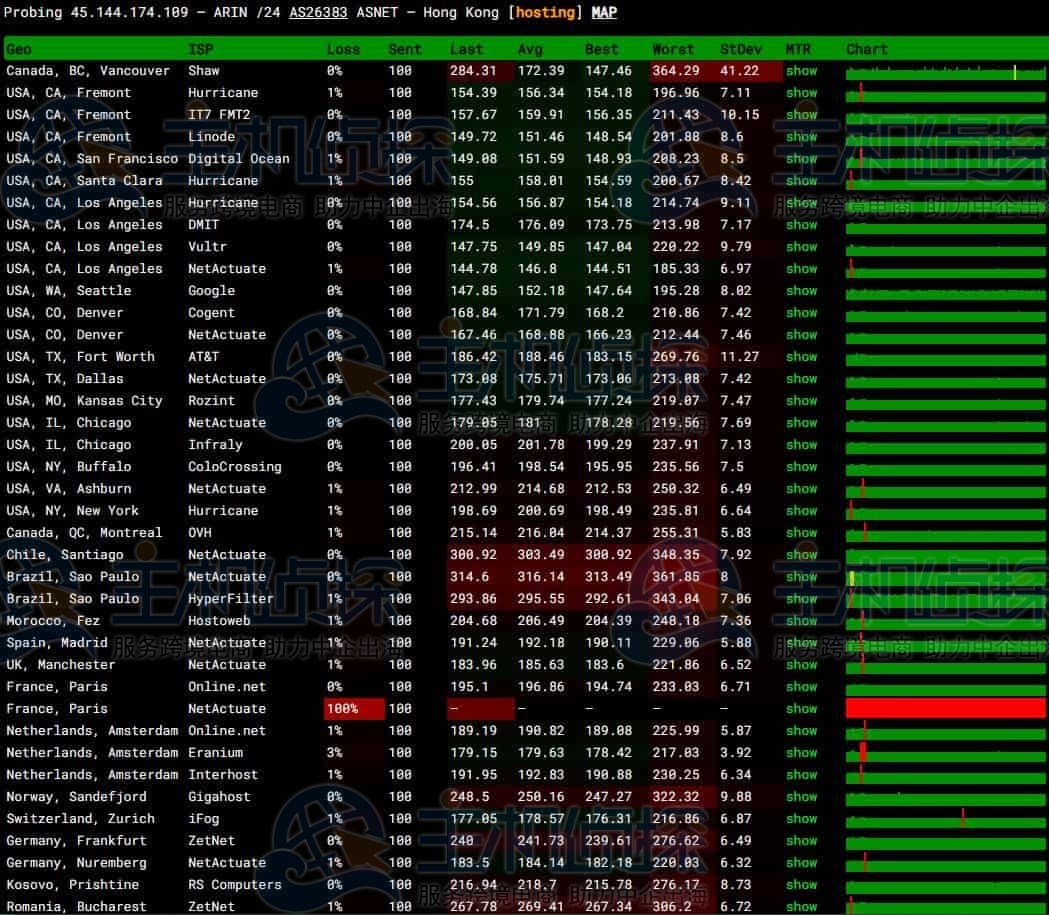Show MTR for Seattle Google row
Screen dimensions: 1049x915
[x=801, y=291]
